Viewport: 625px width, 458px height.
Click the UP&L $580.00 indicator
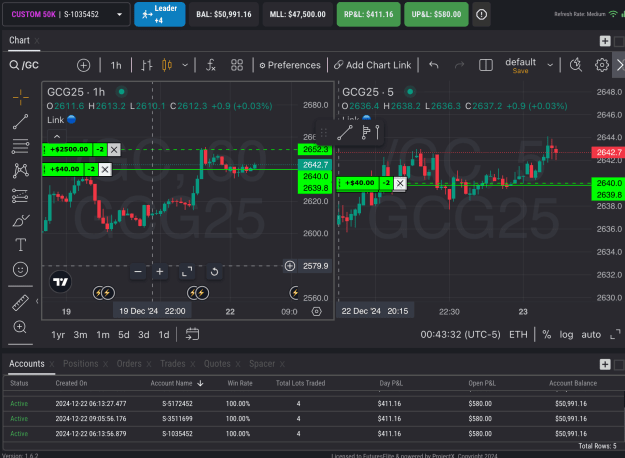(x=436, y=14)
